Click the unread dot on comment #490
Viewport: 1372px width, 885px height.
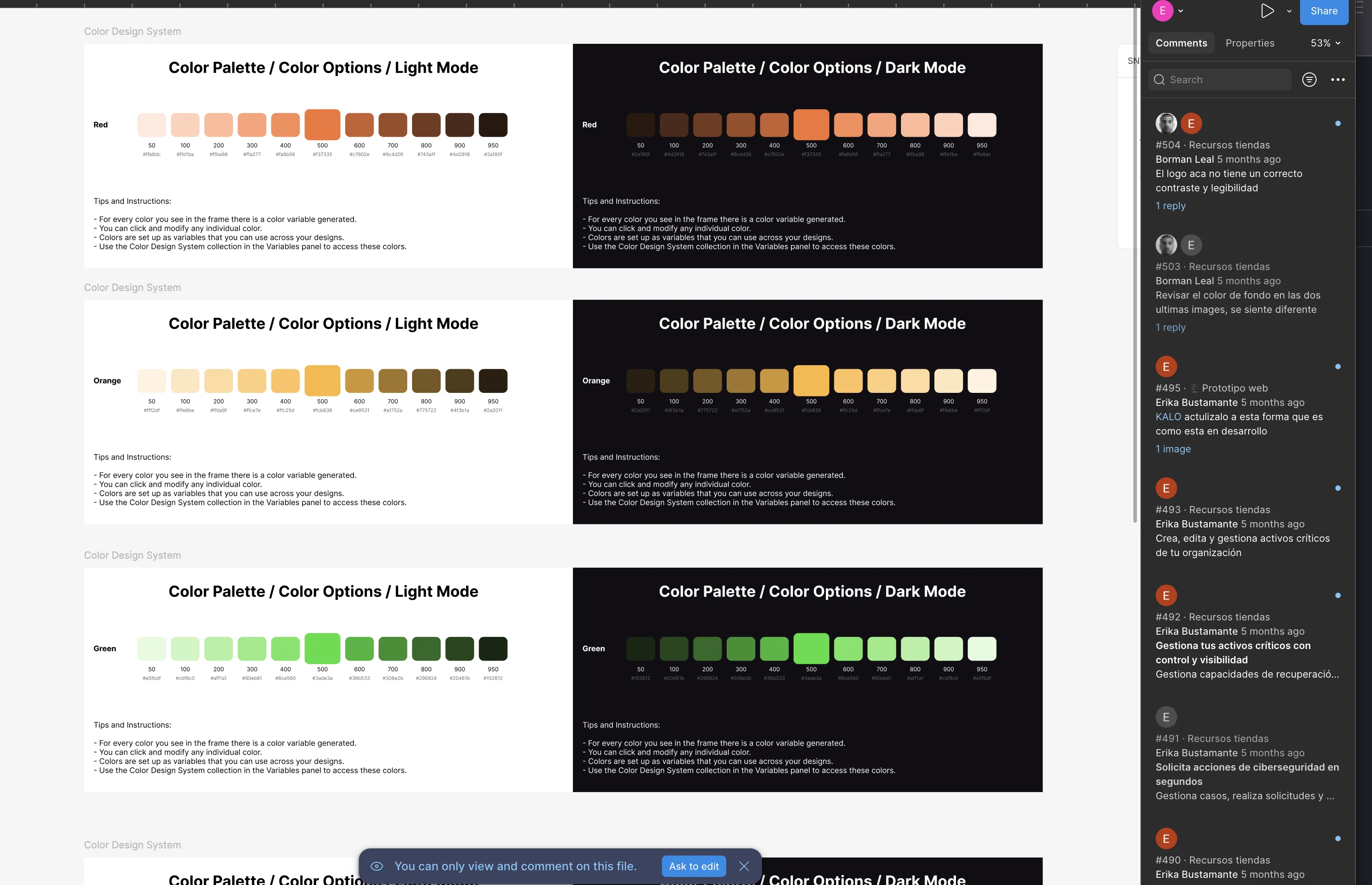pyautogui.click(x=1338, y=839)
